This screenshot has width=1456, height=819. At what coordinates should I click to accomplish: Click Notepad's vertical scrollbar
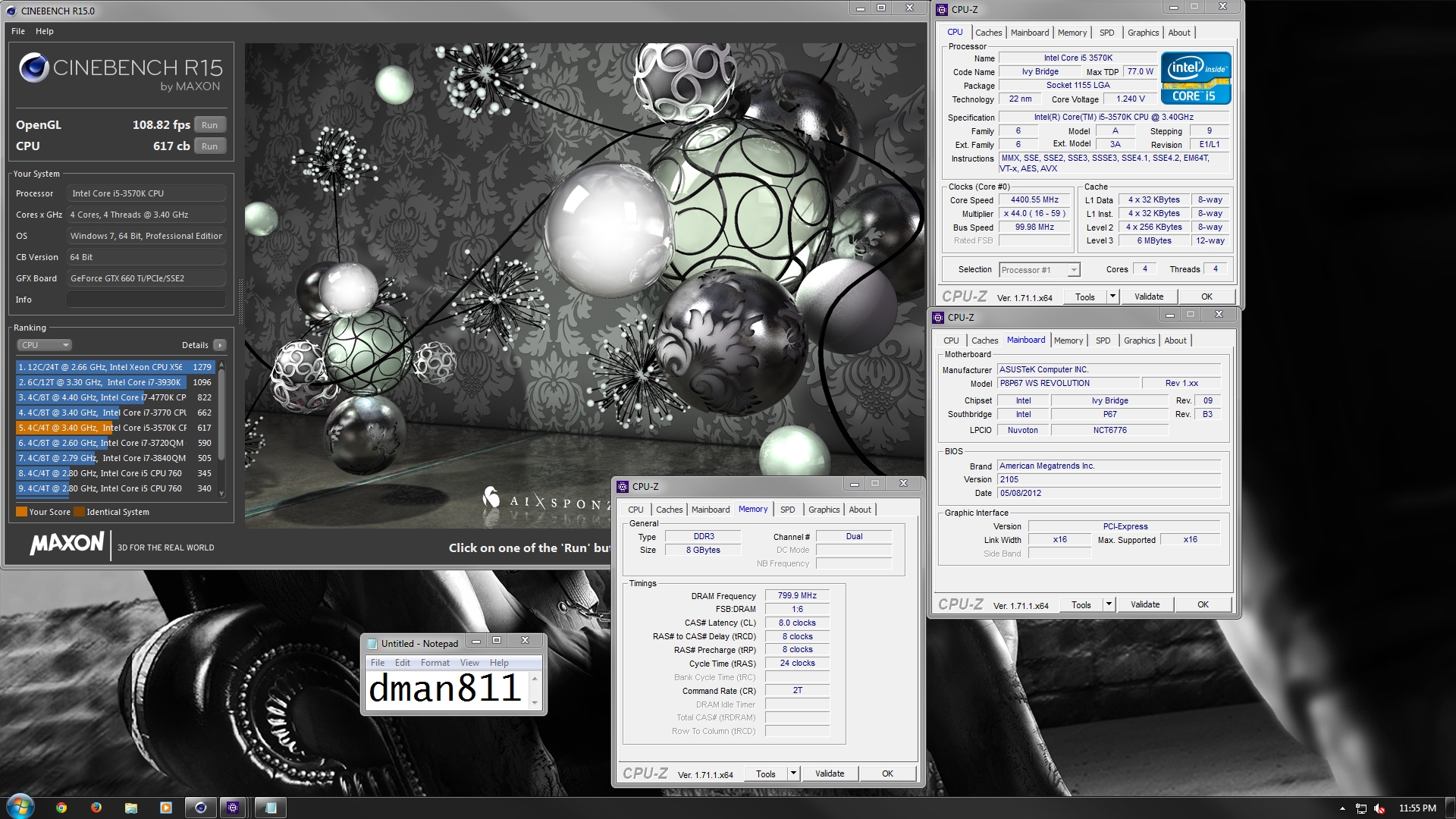coord(535,690)
